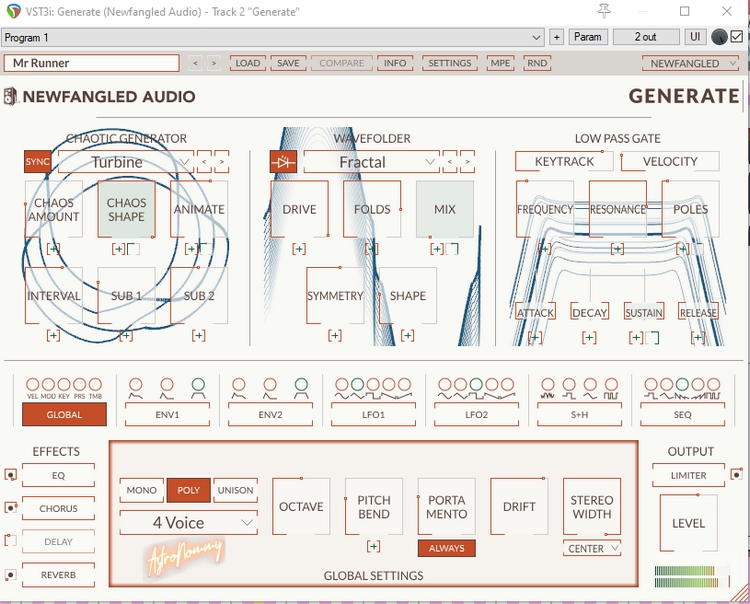The image size is (750, 604).
Task: Open the ENV2 tab
Action: tap(270, 415)
